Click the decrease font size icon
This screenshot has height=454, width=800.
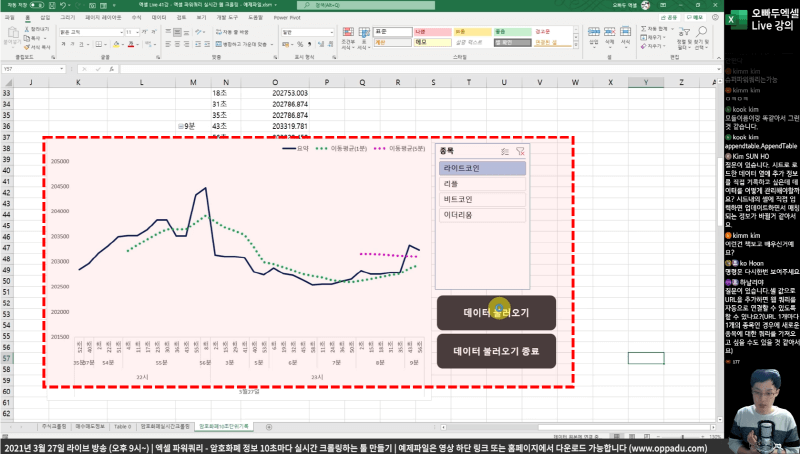(153, 32)
